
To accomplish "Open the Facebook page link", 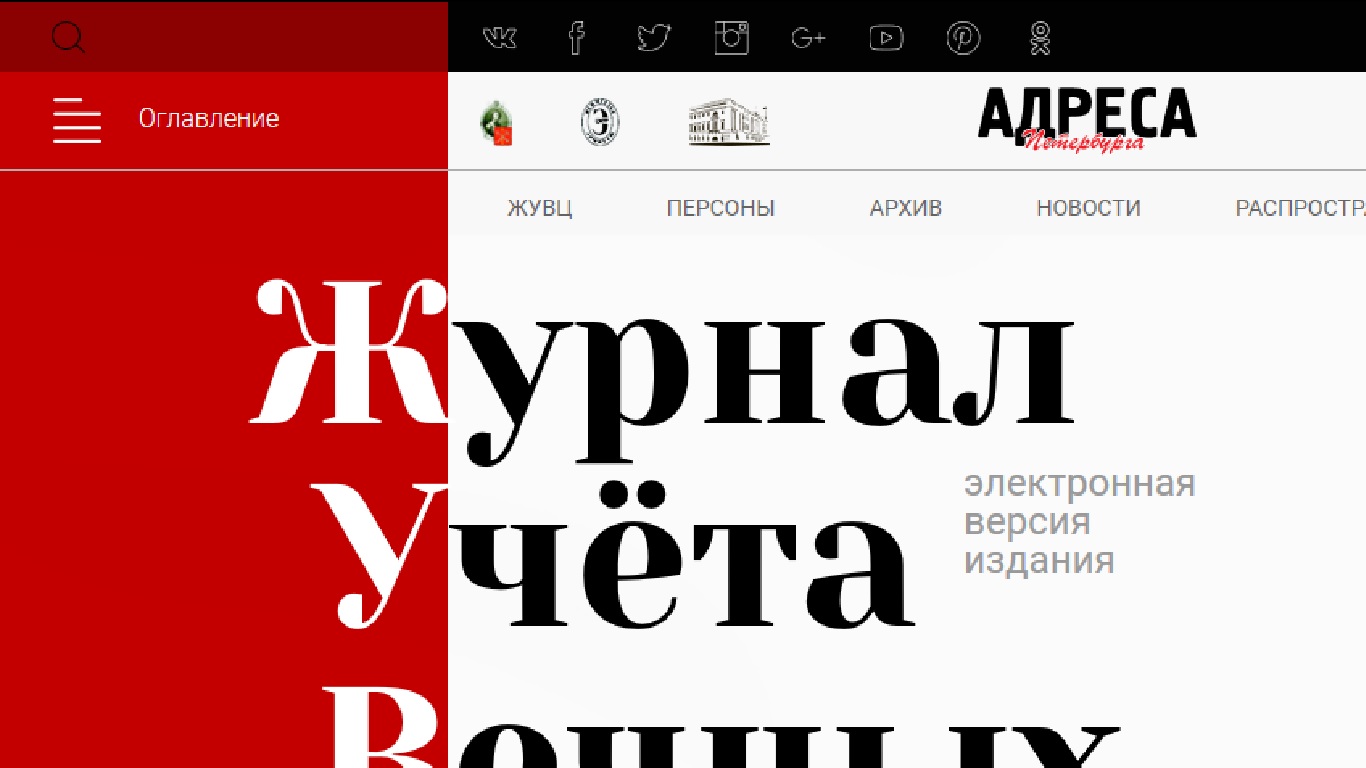I will tap(576, 38).
